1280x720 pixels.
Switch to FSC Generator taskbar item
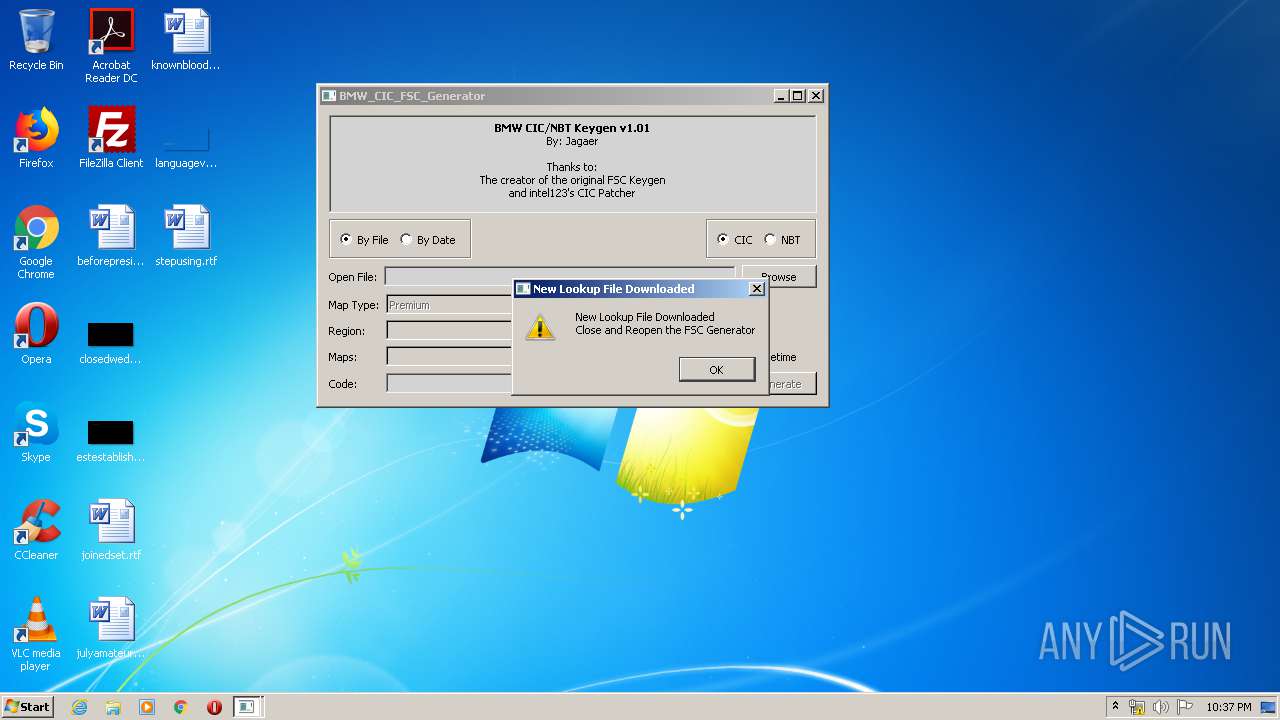click(x=247, y=707)
